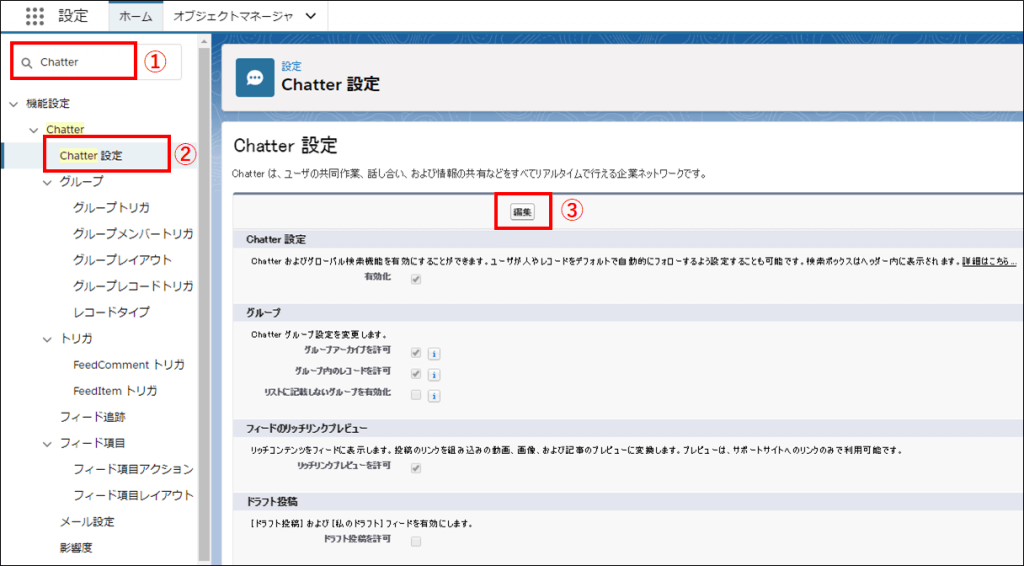Collapse the グループ tree node
Screen dimensions: 1024x566
click(x=47, y=182)
